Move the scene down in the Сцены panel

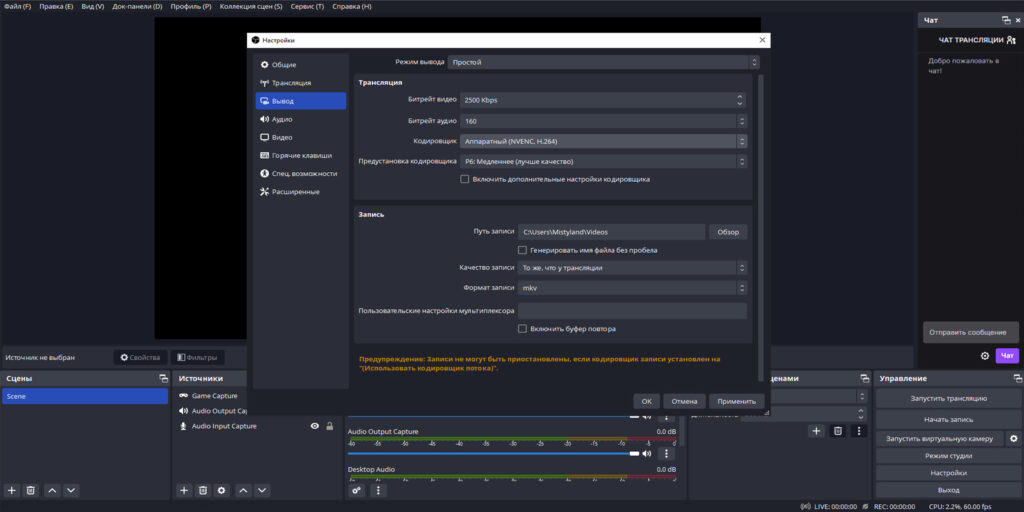(71, 490)
